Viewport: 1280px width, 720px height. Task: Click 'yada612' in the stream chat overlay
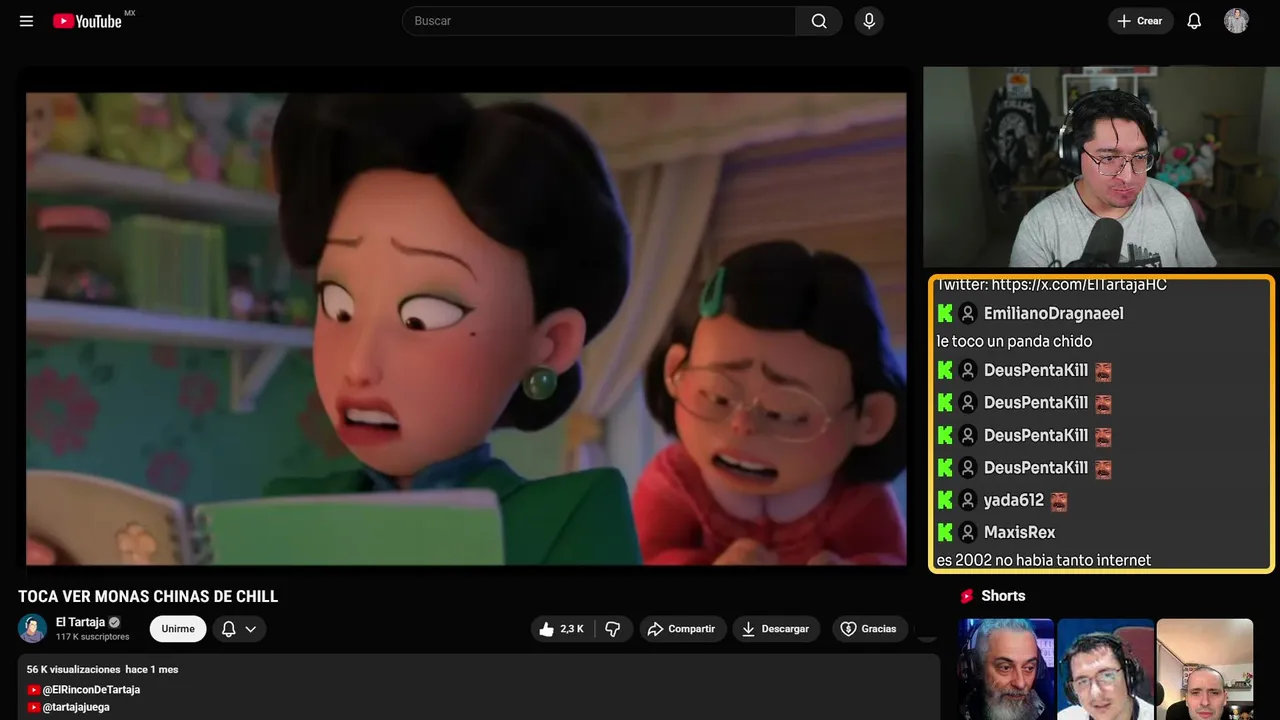(x=1014, y=500)
